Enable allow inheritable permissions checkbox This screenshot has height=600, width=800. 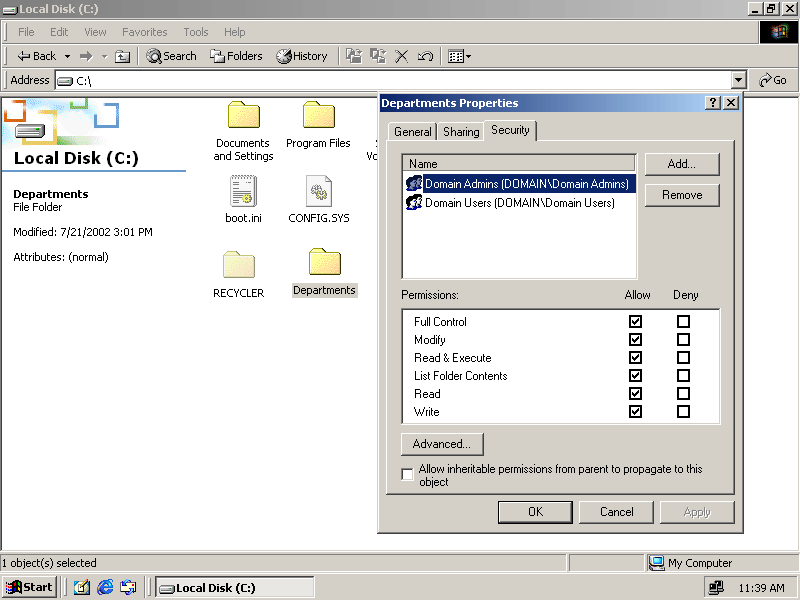[x=408, y=475]
